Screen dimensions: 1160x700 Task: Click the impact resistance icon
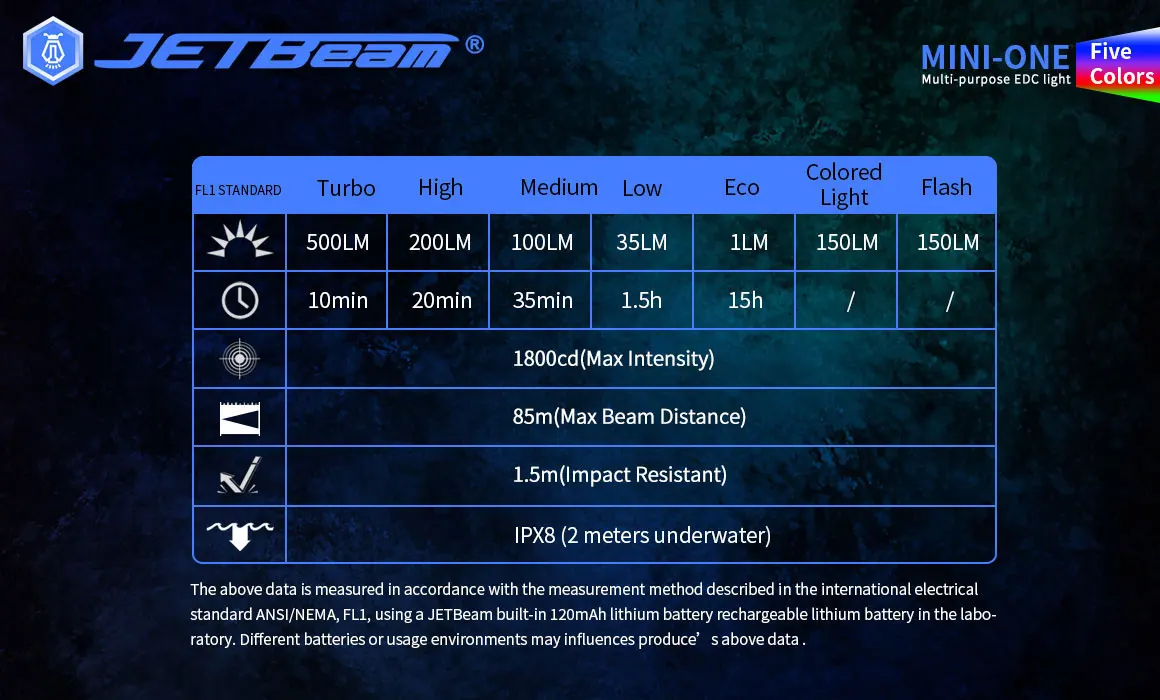(240, 475)
